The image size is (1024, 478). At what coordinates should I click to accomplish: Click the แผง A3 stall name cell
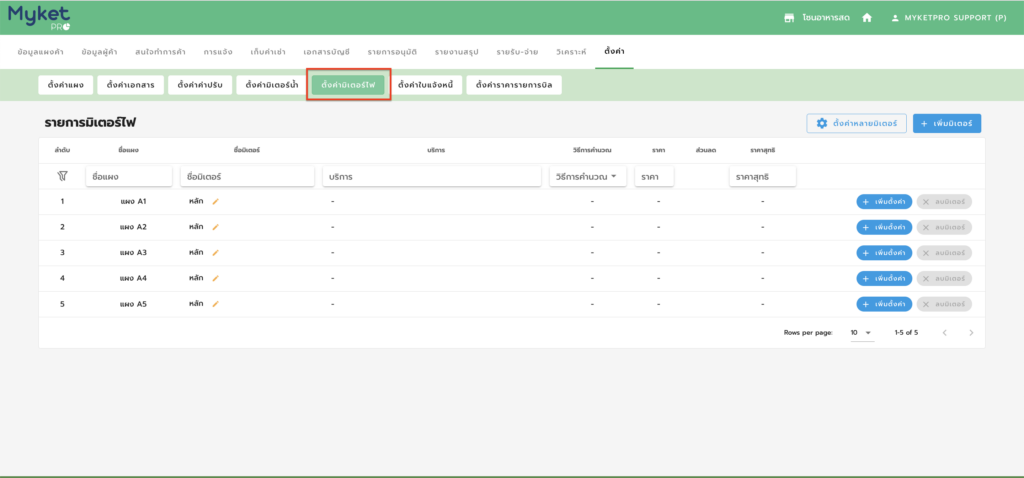[134, 253]
